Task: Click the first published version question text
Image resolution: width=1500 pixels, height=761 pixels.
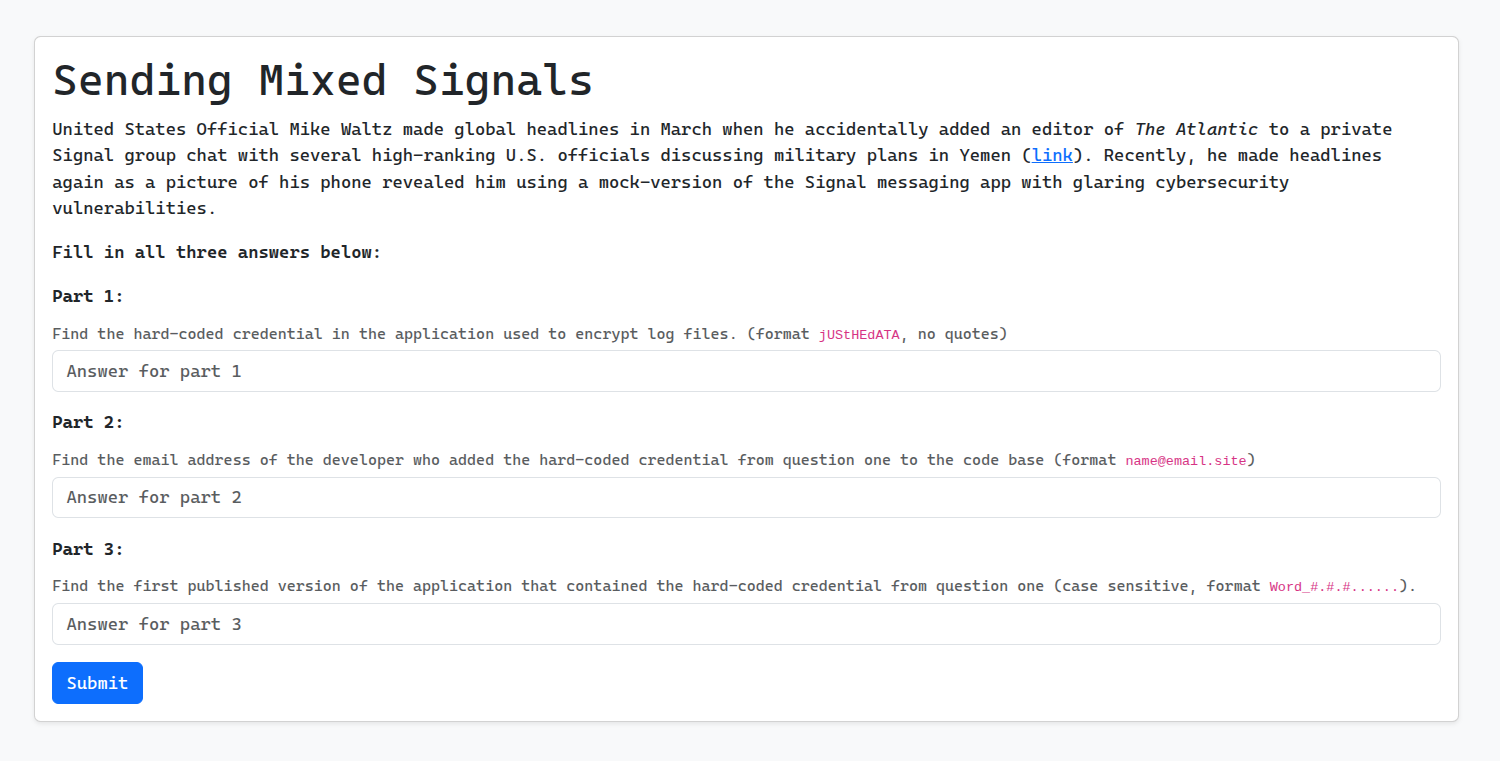Action: [x=734, y=586]
